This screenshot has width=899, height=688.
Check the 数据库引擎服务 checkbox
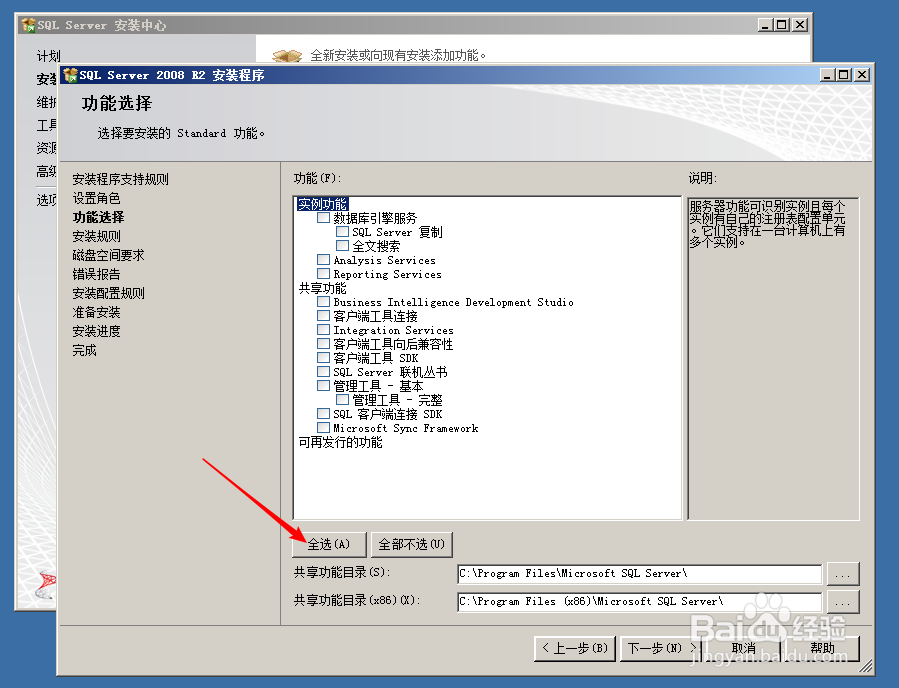[x=323, y=218]
